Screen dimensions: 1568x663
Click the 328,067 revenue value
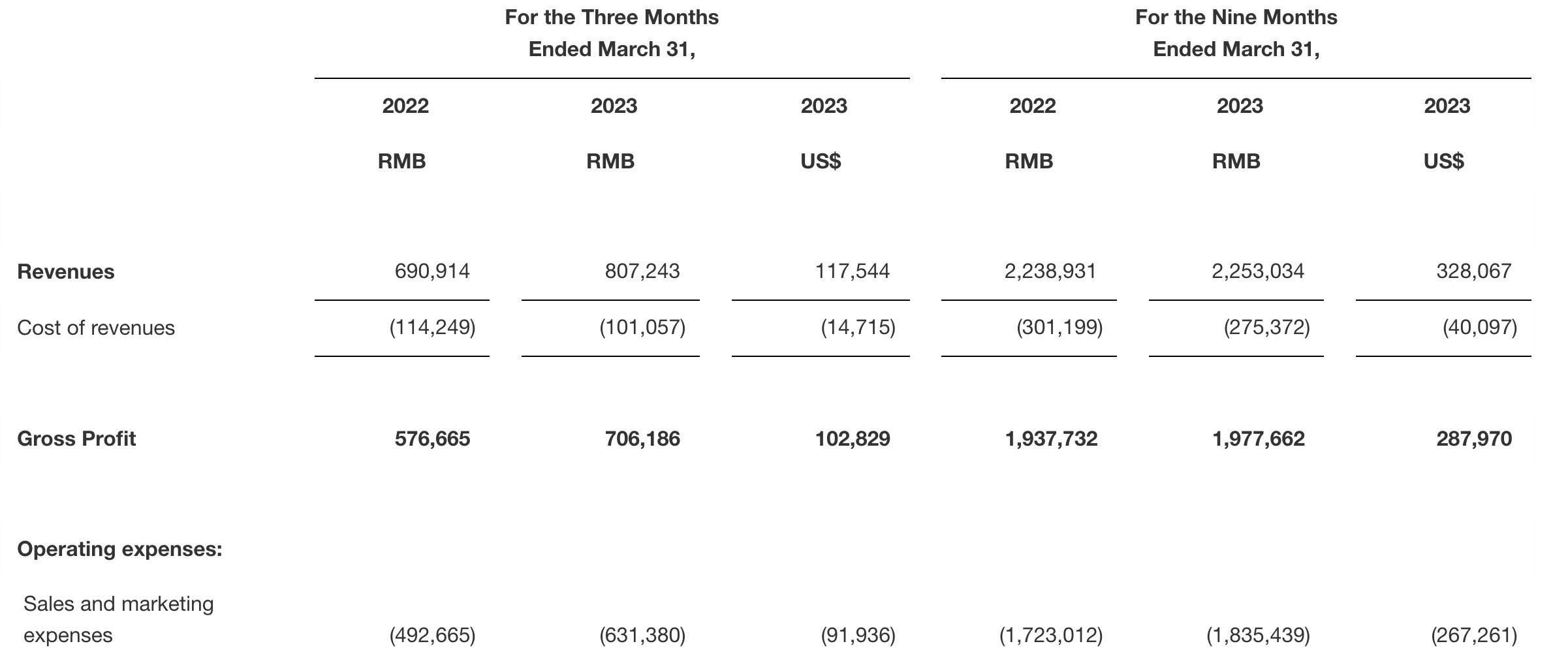coord(1474,271)
